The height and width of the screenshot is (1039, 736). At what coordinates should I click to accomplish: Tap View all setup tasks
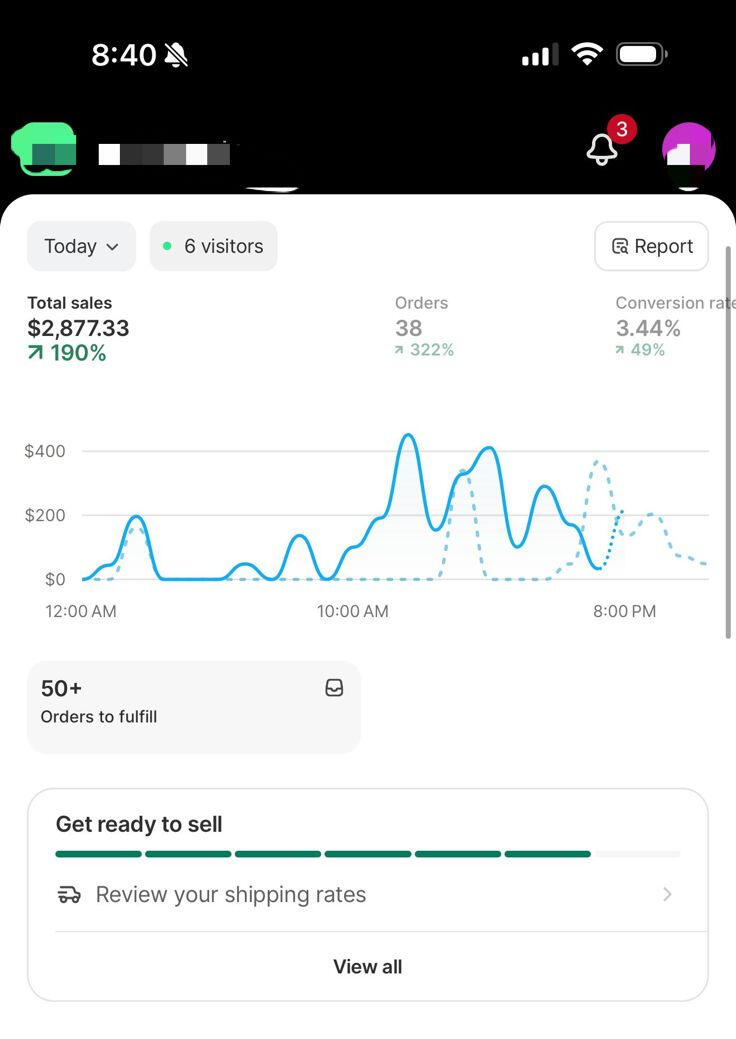coord(367,966)
